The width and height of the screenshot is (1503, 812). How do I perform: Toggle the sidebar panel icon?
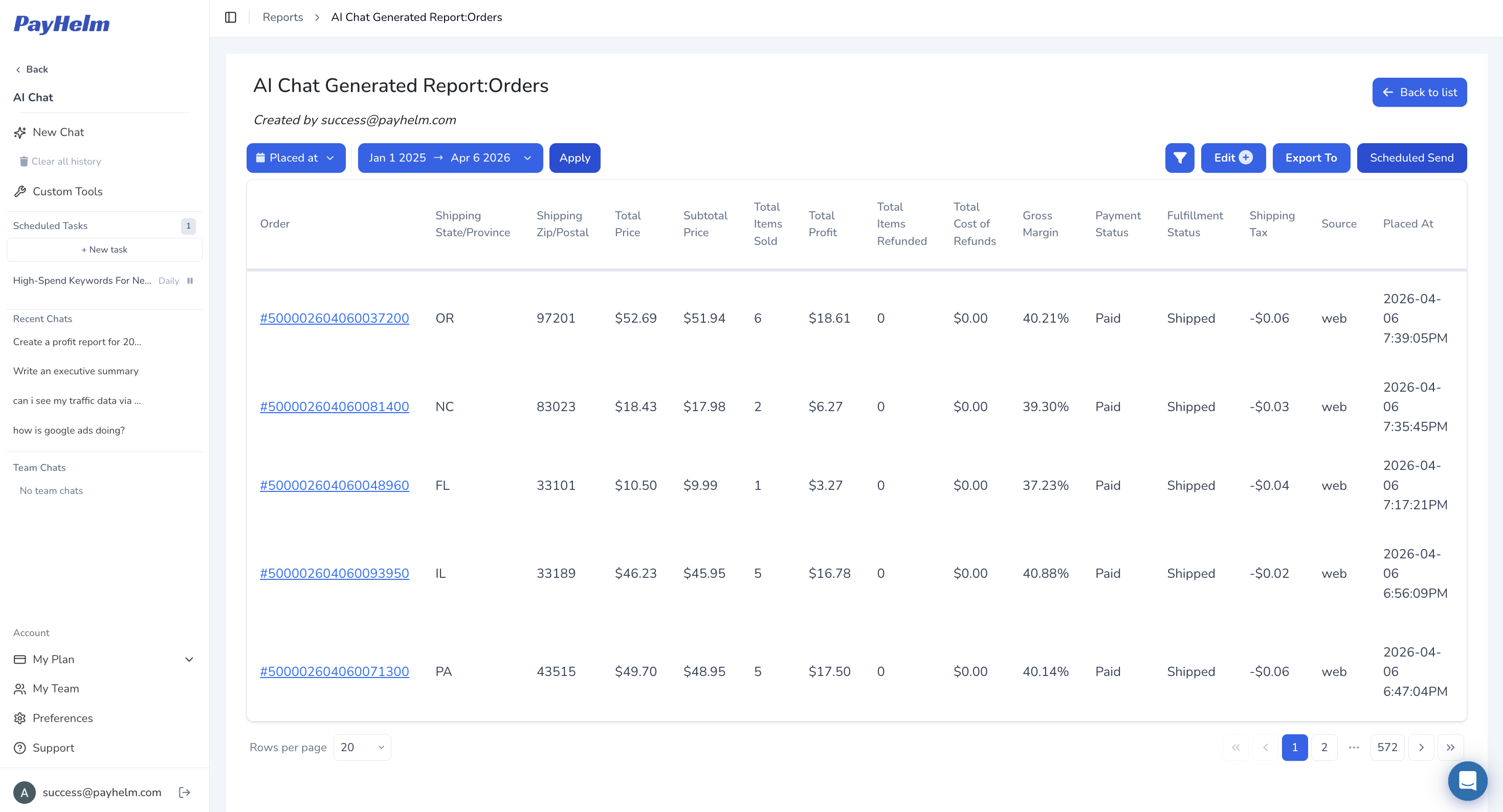[x=231, y=17]
